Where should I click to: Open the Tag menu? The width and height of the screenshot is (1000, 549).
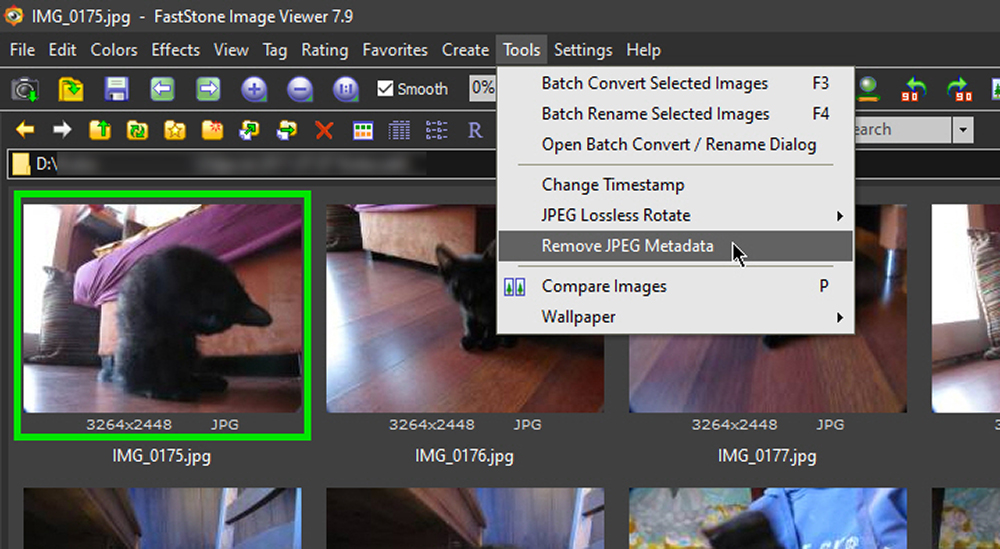(x=275, y=50)
